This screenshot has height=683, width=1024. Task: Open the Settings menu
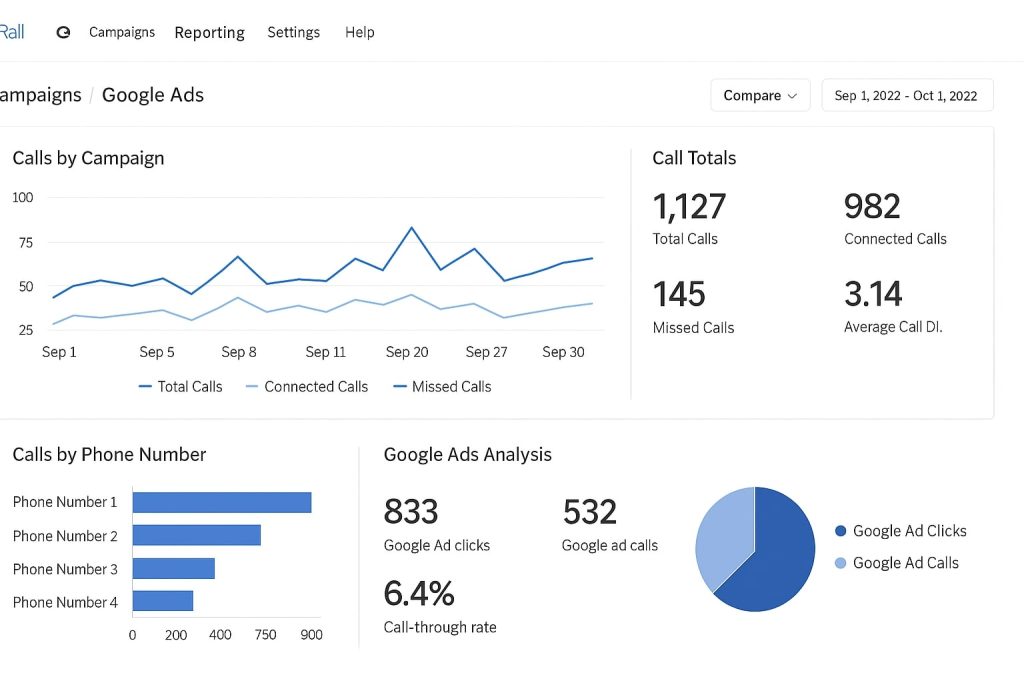[293, 32]
